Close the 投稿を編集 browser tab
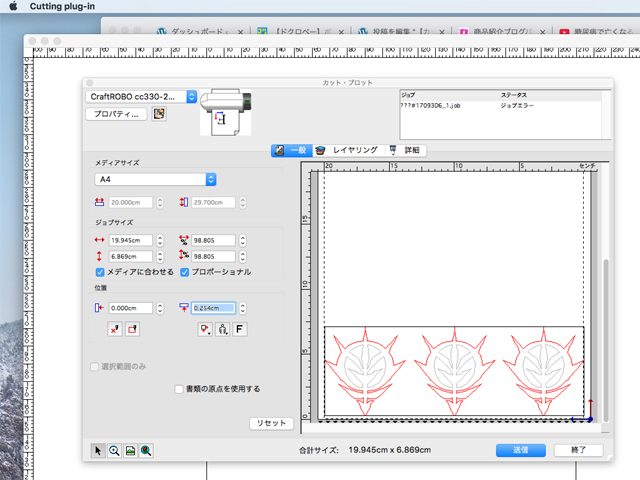 click(442, 32)
